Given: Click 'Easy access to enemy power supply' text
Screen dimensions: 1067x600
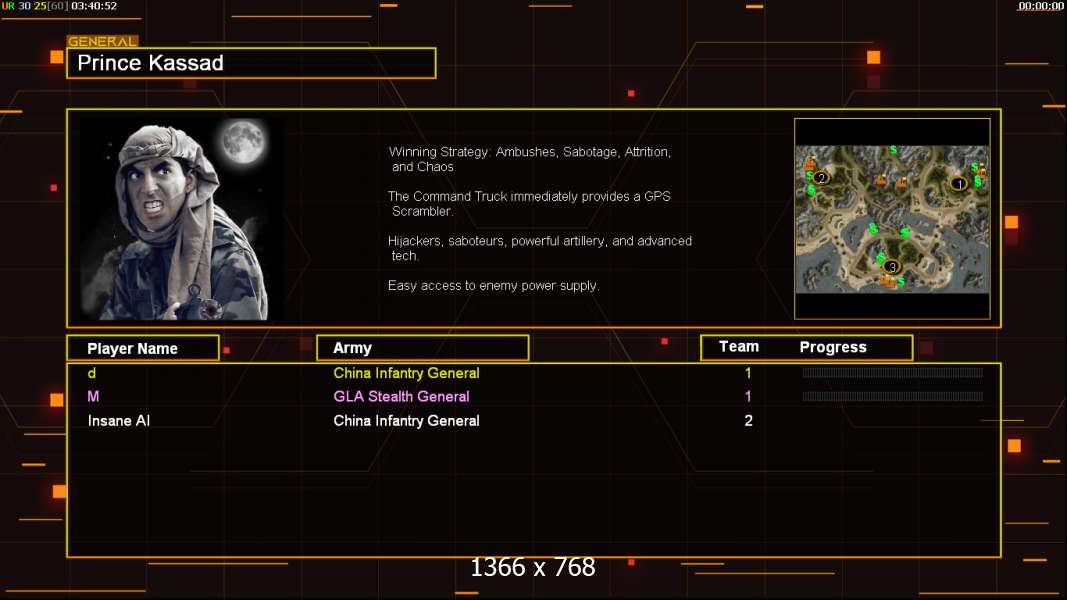Looking at the screenshot, I should coord(493,286).
